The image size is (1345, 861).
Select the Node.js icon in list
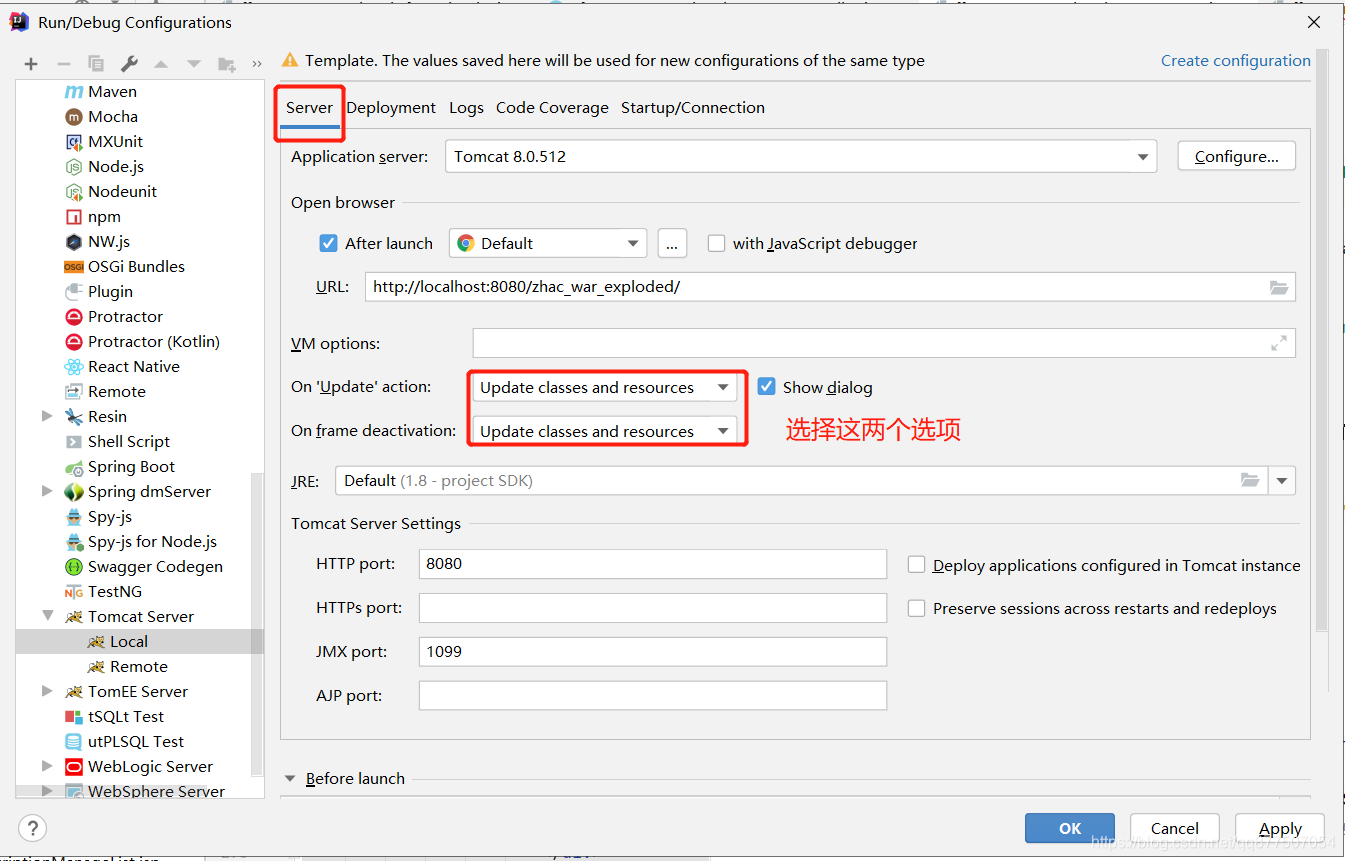(74, 166)
